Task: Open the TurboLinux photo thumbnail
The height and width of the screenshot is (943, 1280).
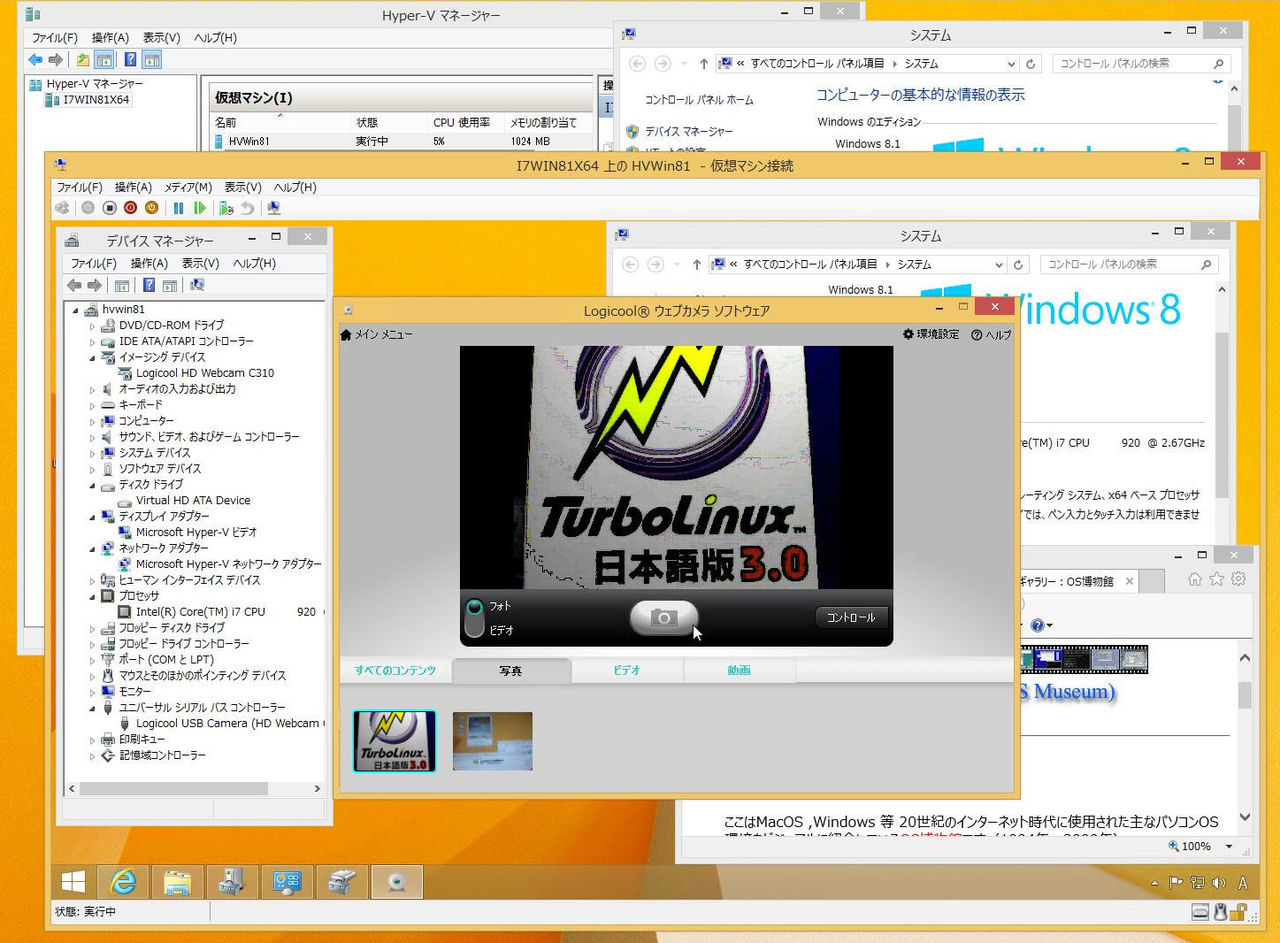Action: pos(395,741)
